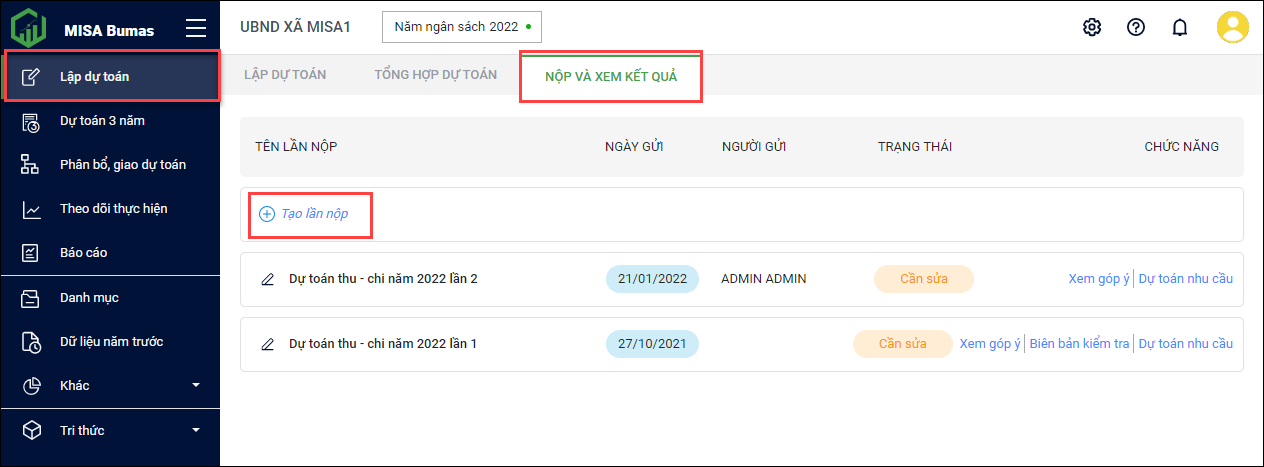Collapse the sidebar using hamburger menu icon
This screenshot has height=467, width=1264.
pos(195,28)
